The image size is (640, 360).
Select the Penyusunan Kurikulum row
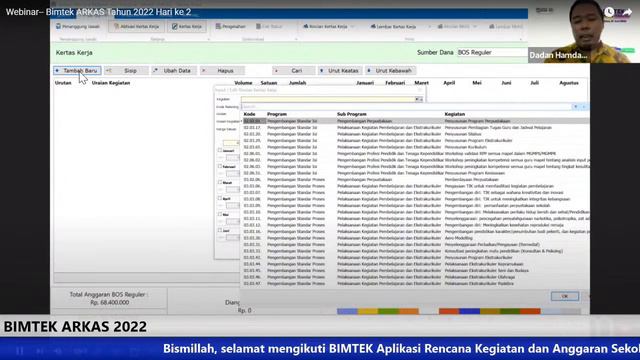[416, 147]
